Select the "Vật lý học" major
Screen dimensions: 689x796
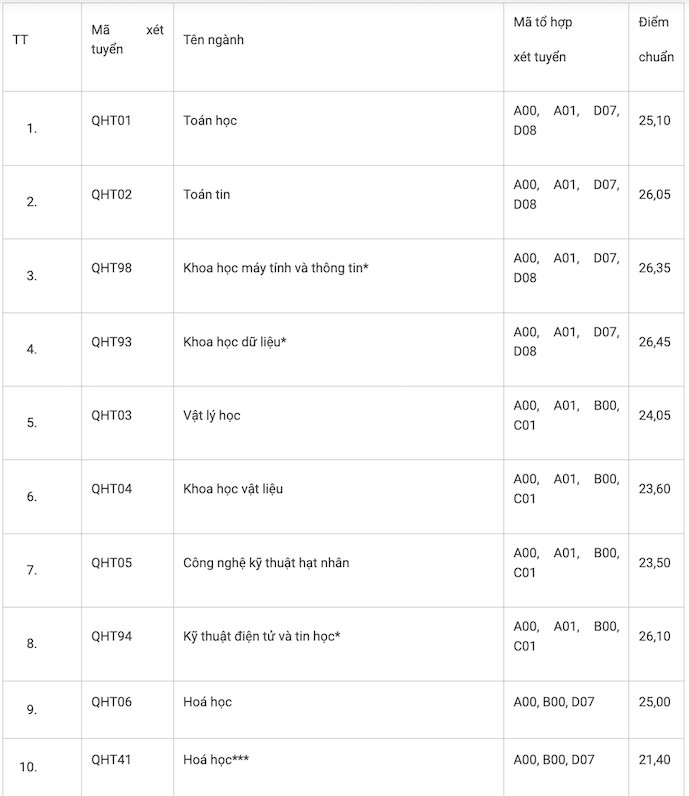click(212, 415)
